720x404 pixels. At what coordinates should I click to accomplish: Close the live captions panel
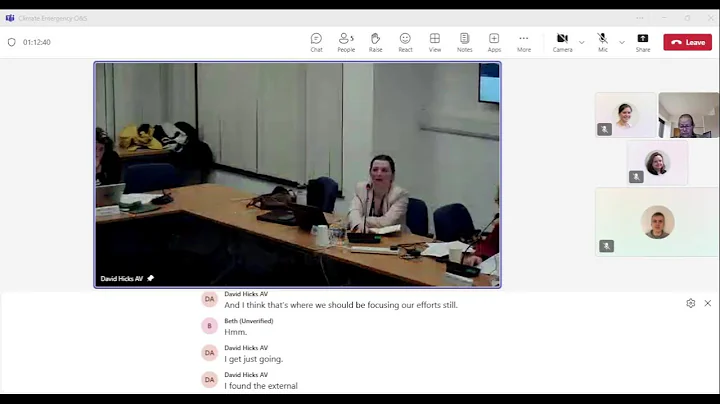tap(708, 303)
